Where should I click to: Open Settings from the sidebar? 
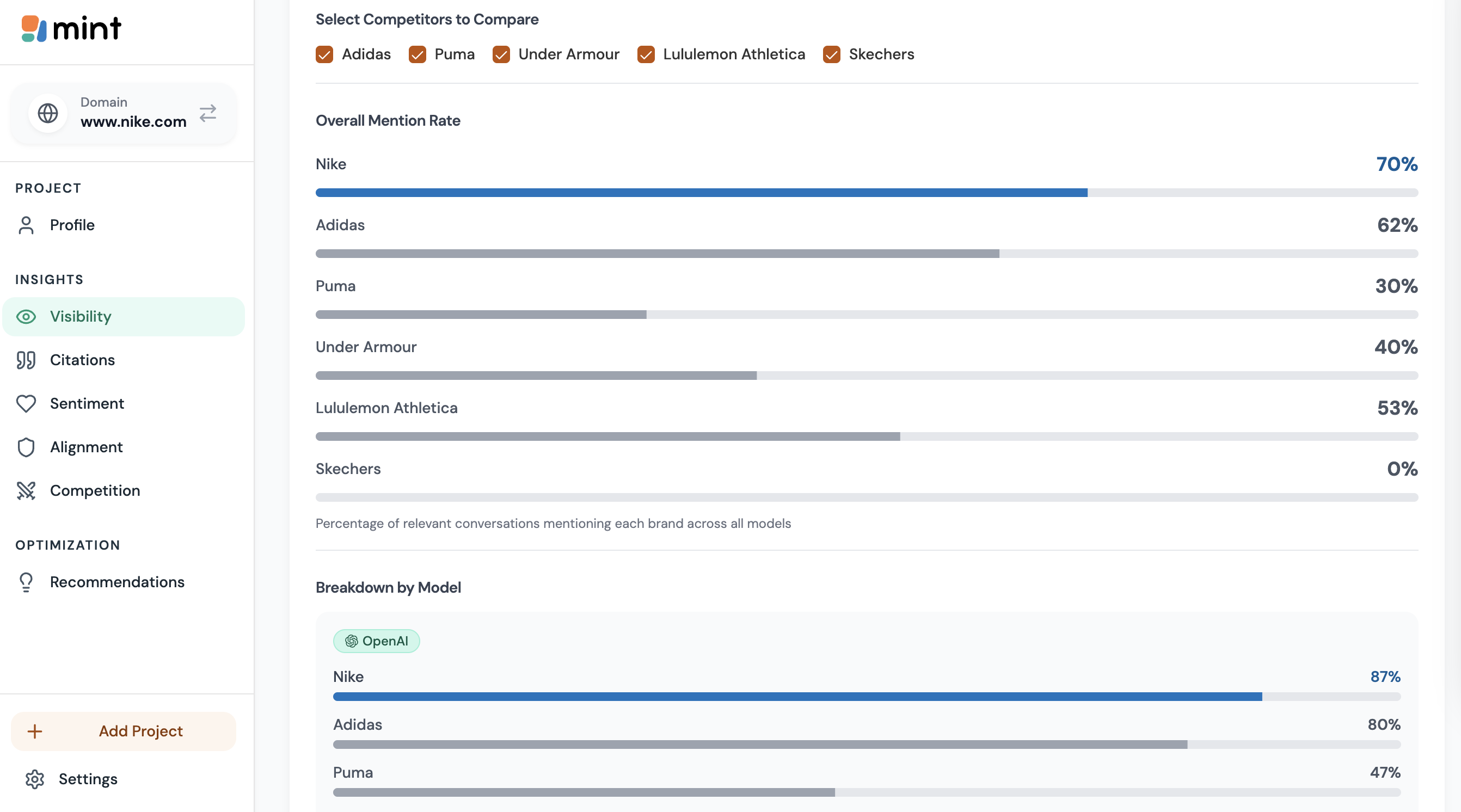88,780
